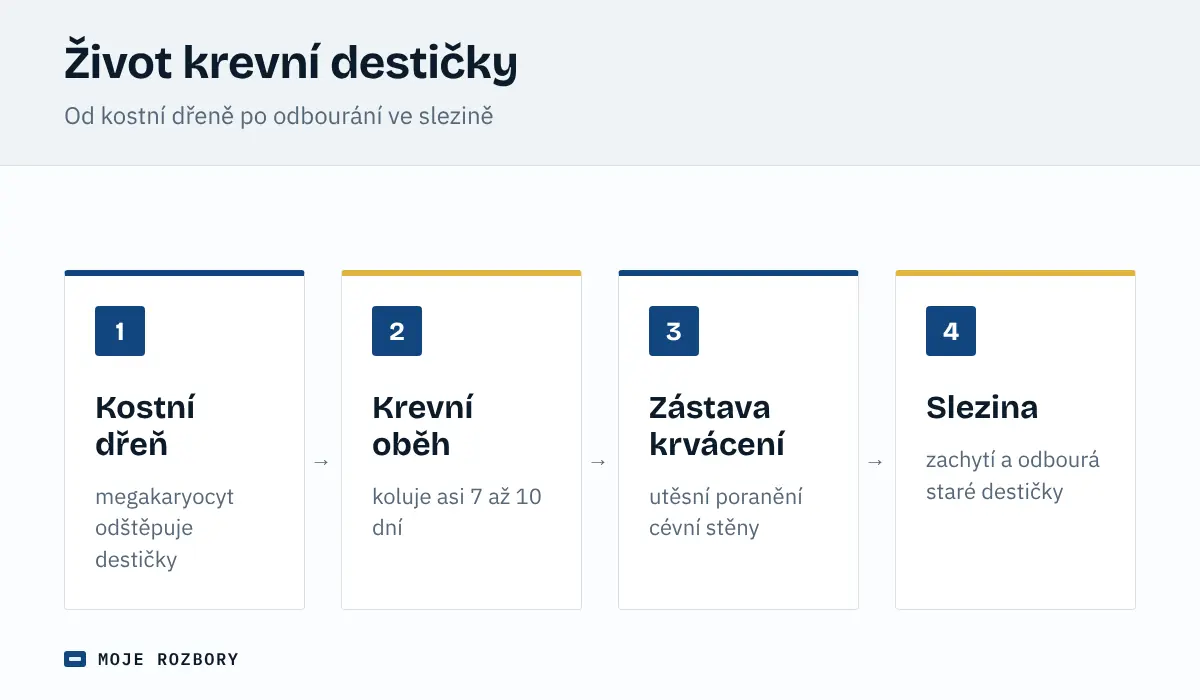
Task: Click text 'koluje asi 7 až 10 dní'
Action: 457,512
